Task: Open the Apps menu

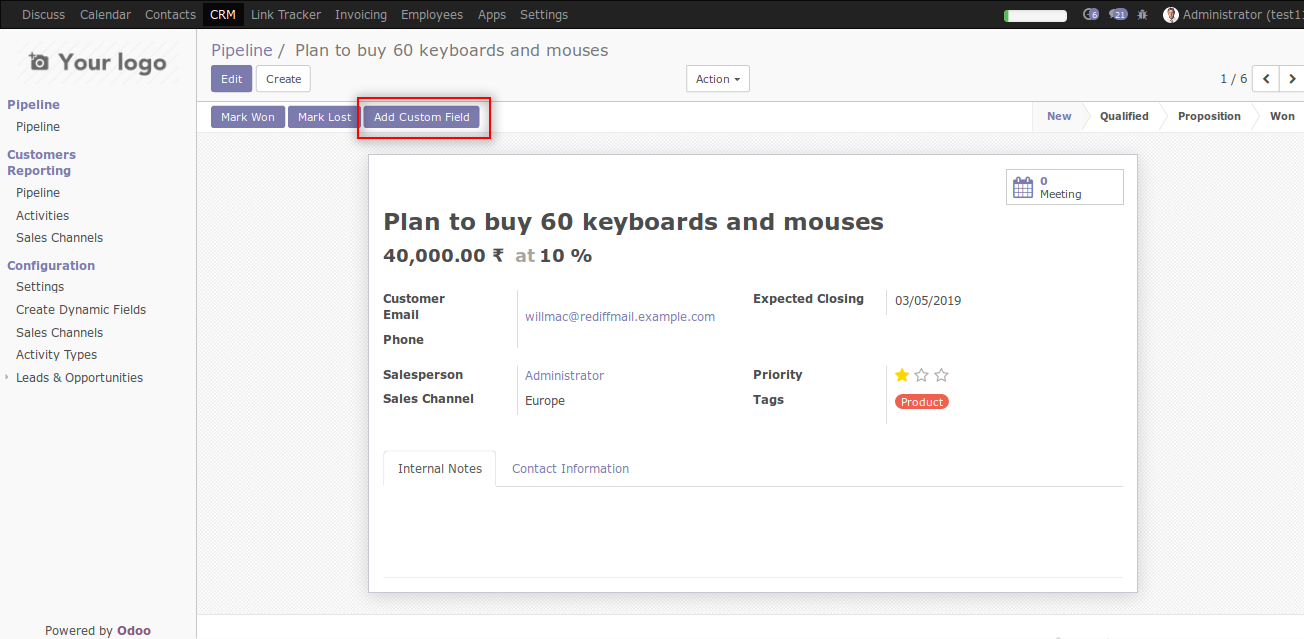Action: pos(492,15)
